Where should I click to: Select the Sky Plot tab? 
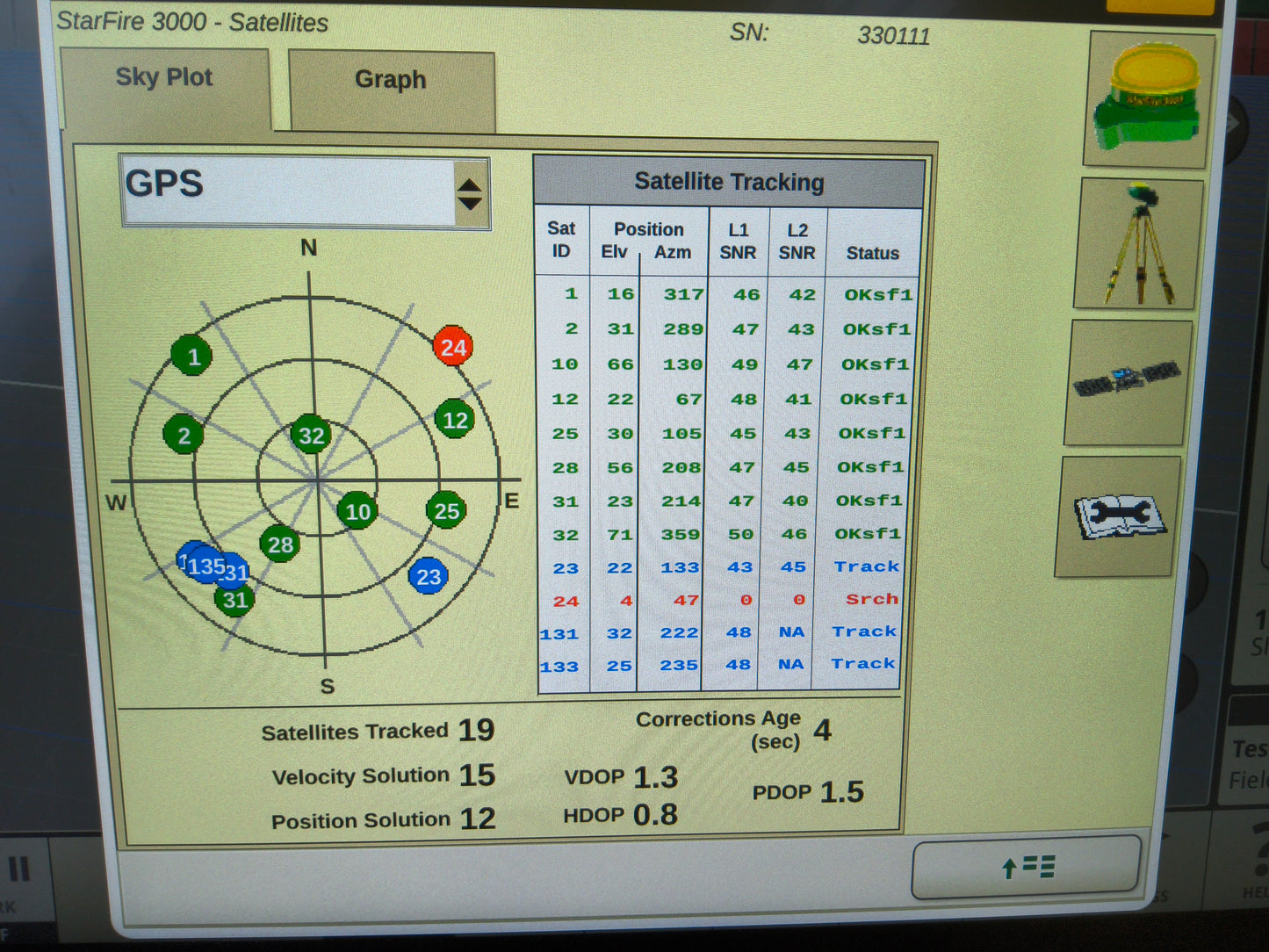pos(163,77)
